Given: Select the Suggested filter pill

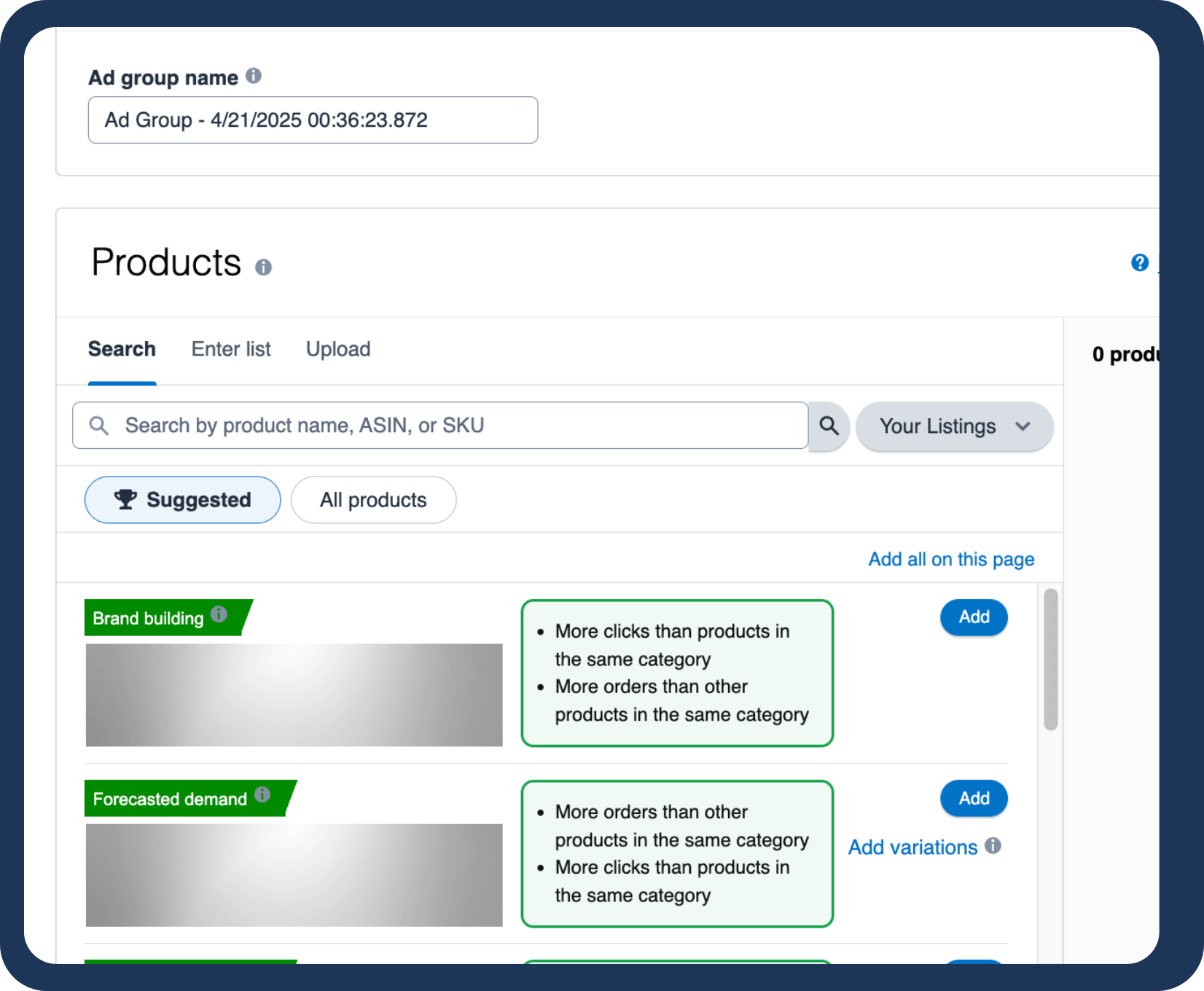Looking at the screenshot, I should 183,500.
